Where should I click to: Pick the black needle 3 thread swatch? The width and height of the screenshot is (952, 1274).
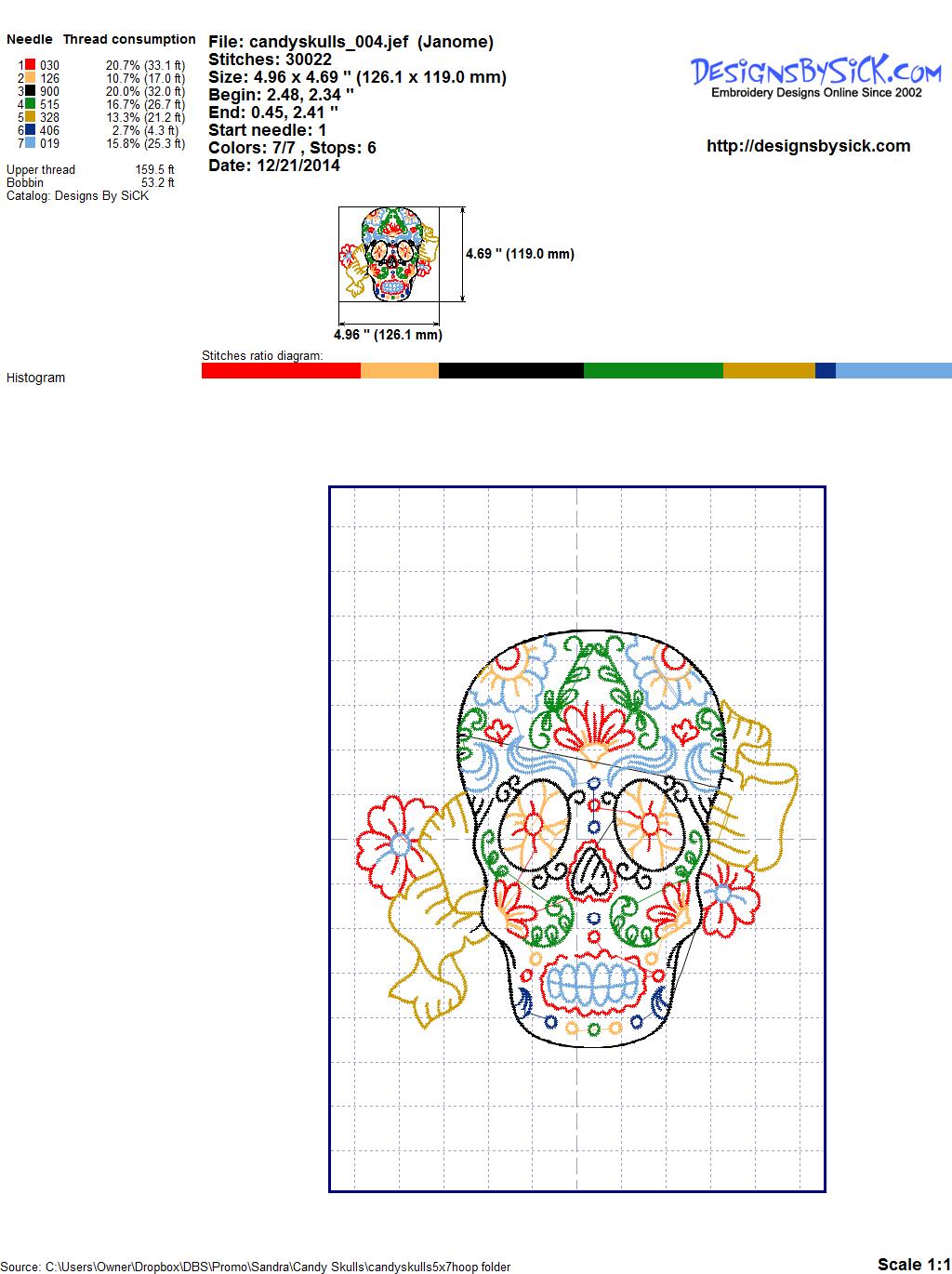[30, 91]
